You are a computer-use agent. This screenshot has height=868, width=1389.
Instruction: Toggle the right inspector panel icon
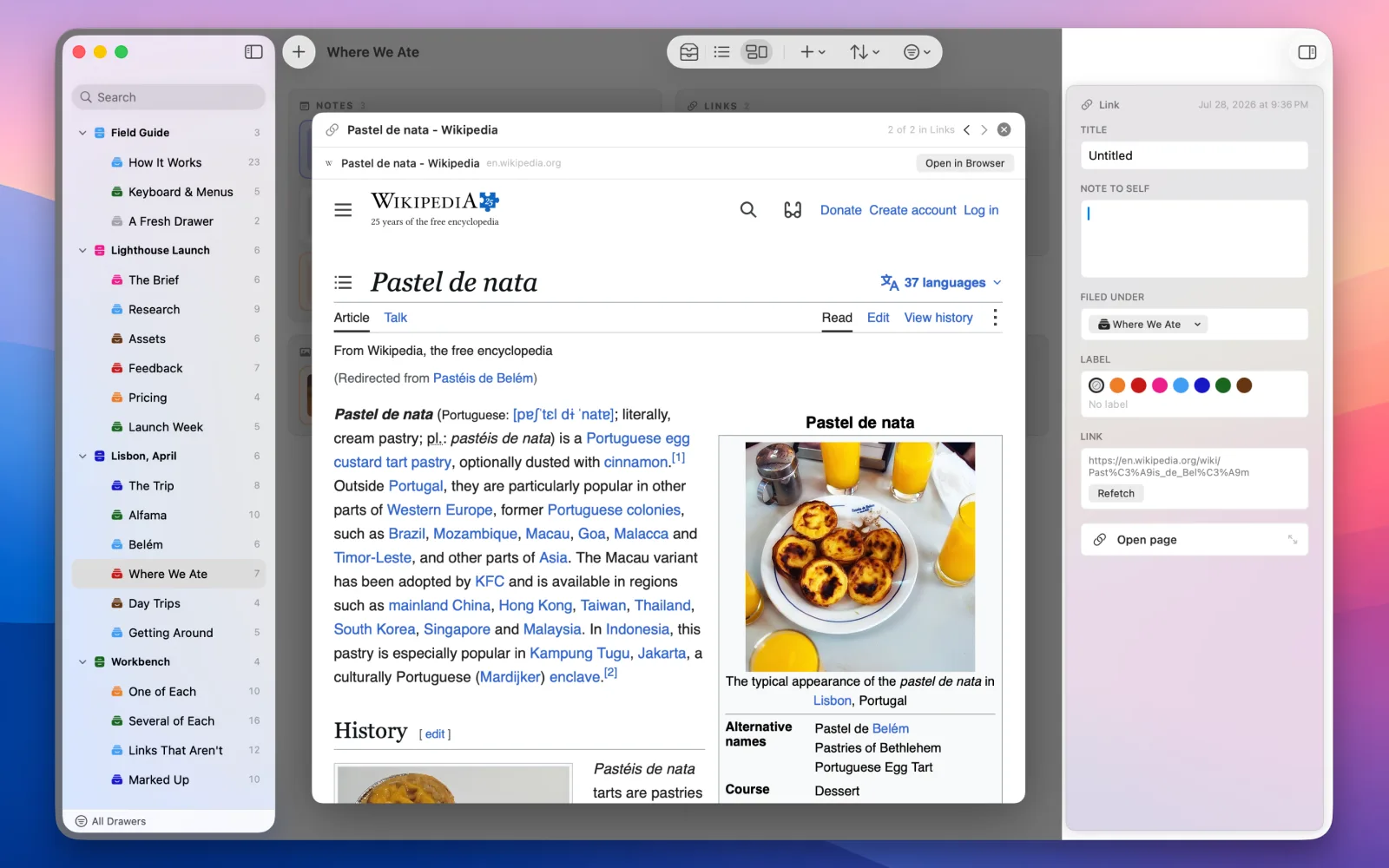point(1307,52)
